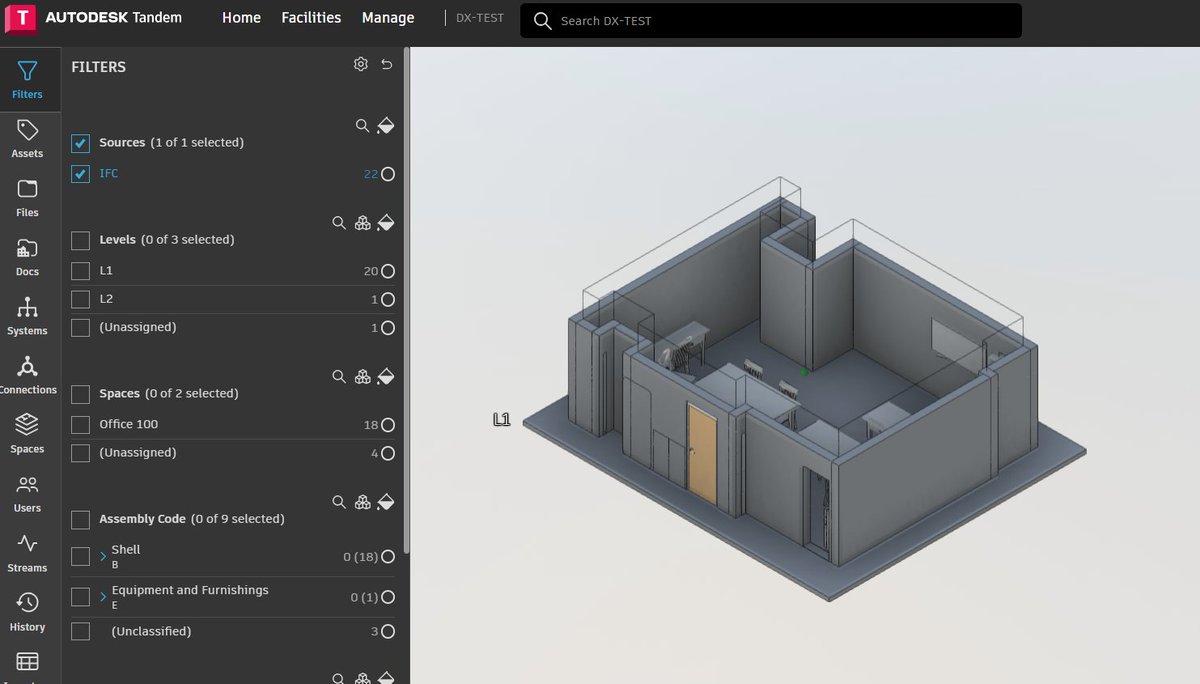Open the Streams sidebar icon

click(27, 553)
